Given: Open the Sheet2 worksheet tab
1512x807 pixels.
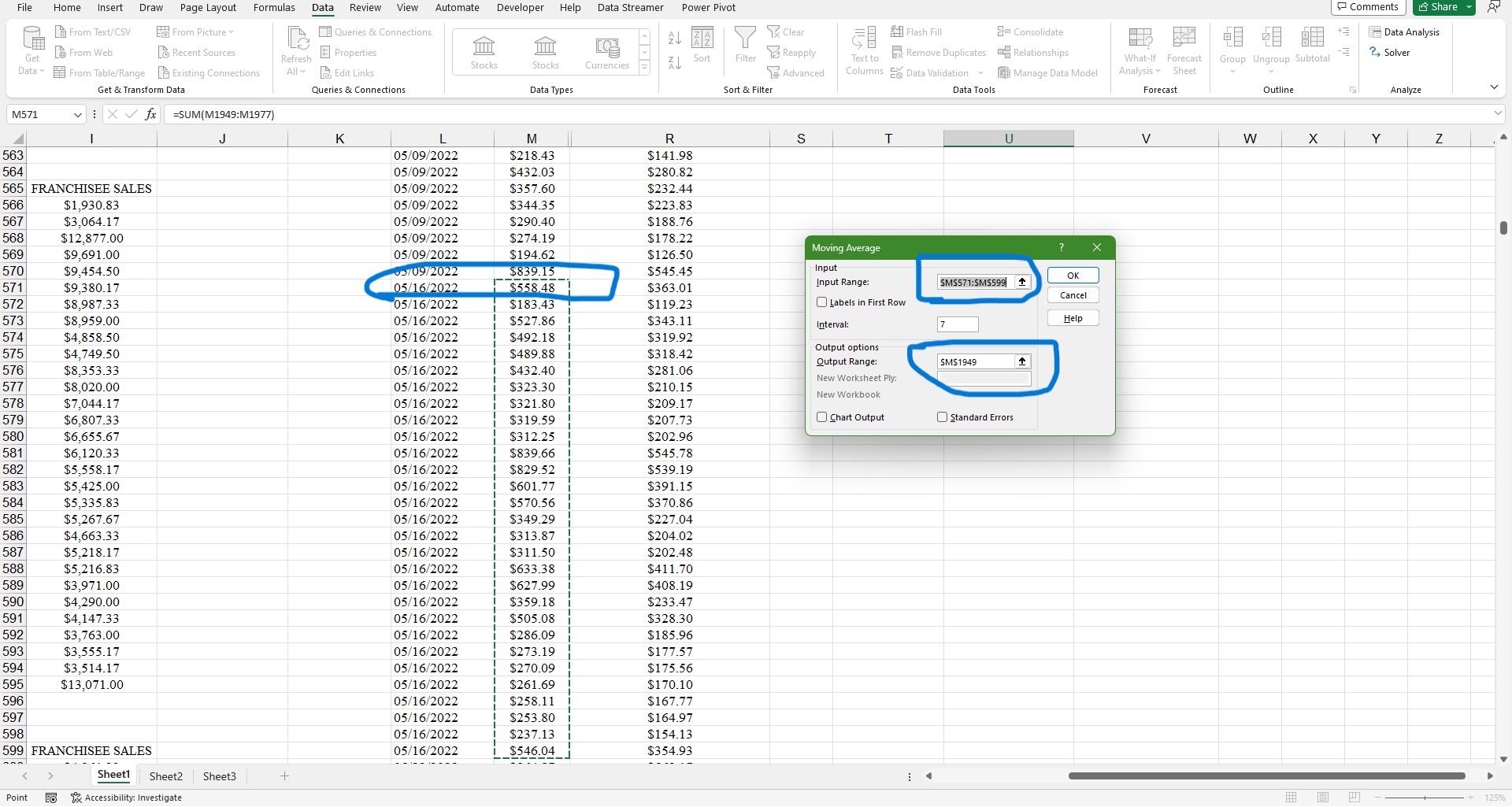Looking at the screenshot, I should point(165,776).
